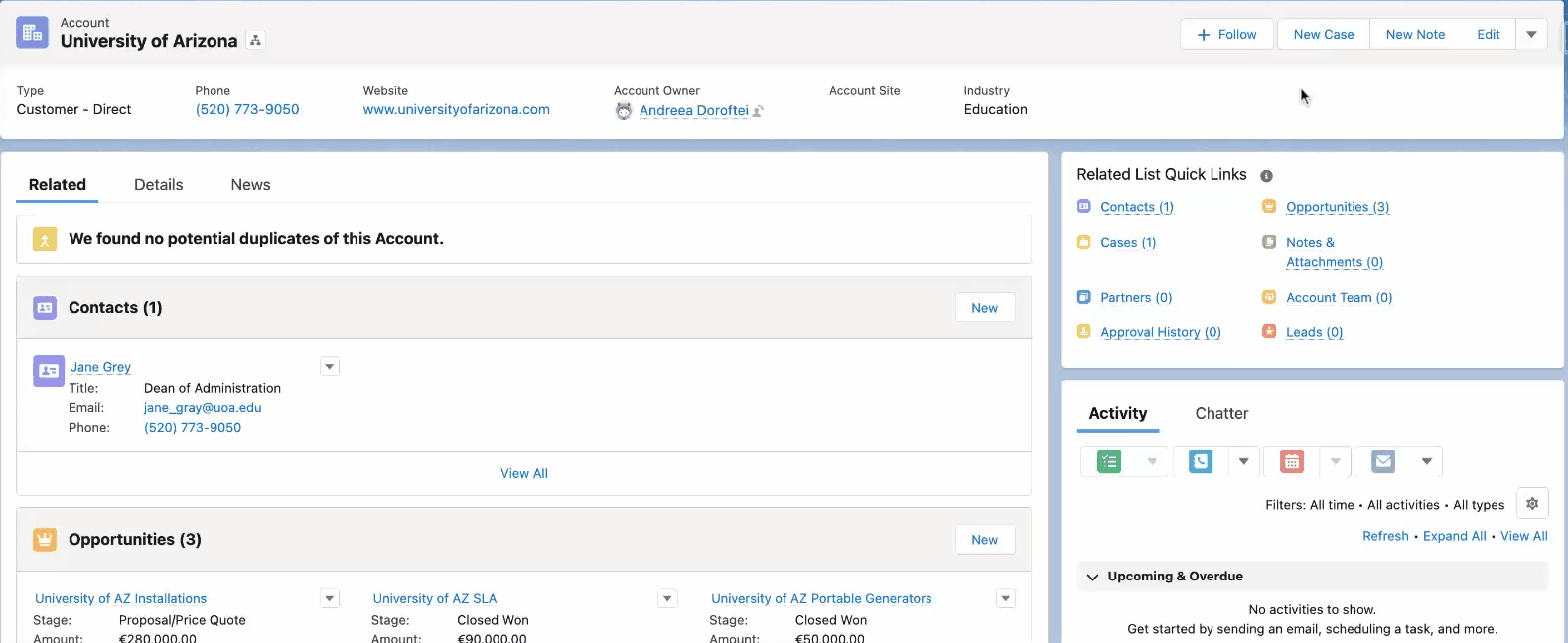The height and width of the screenshot is (643, 1568).
Task: Switch to the Chatter tab
Action: (x=1221, y=413)
